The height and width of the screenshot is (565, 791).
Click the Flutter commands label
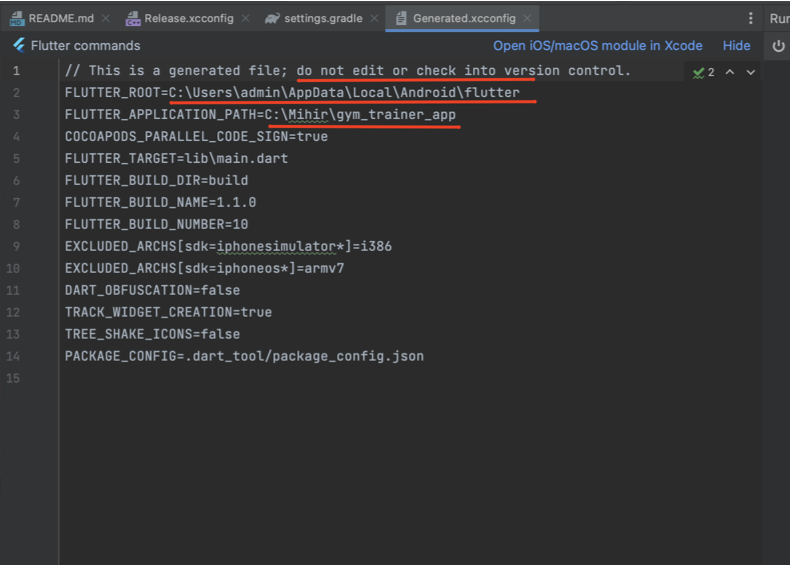(85, 45)
